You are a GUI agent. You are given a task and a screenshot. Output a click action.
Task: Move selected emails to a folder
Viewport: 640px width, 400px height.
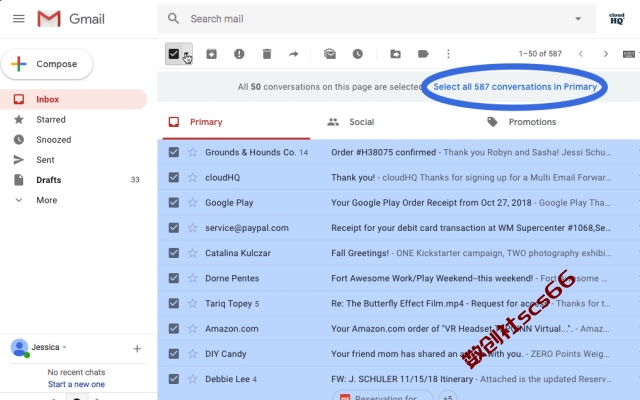[395, 54]
